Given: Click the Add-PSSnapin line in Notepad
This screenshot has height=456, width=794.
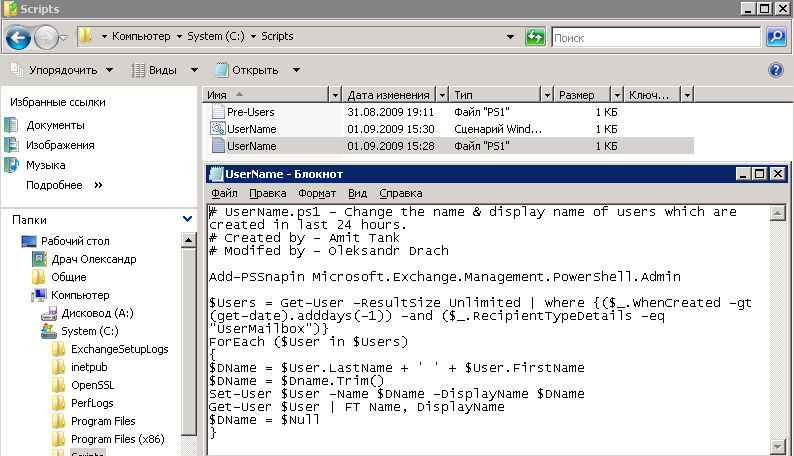Looking at the screenshot, I should [x=445, y=277].
